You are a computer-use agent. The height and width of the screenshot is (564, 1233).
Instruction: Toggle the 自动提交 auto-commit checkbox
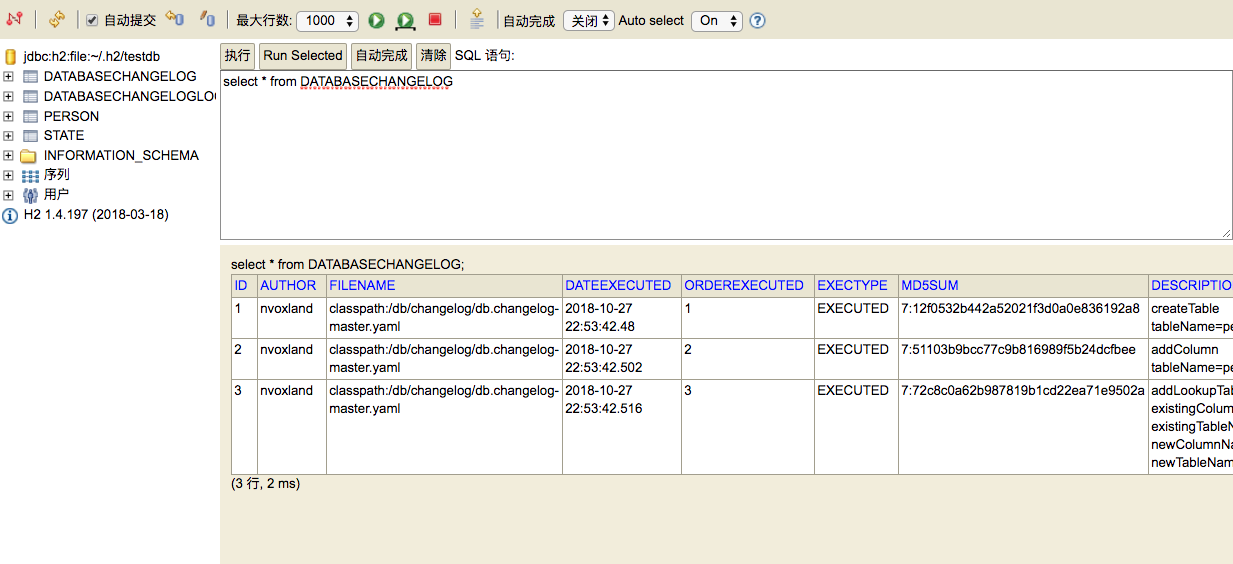point(92,20)
